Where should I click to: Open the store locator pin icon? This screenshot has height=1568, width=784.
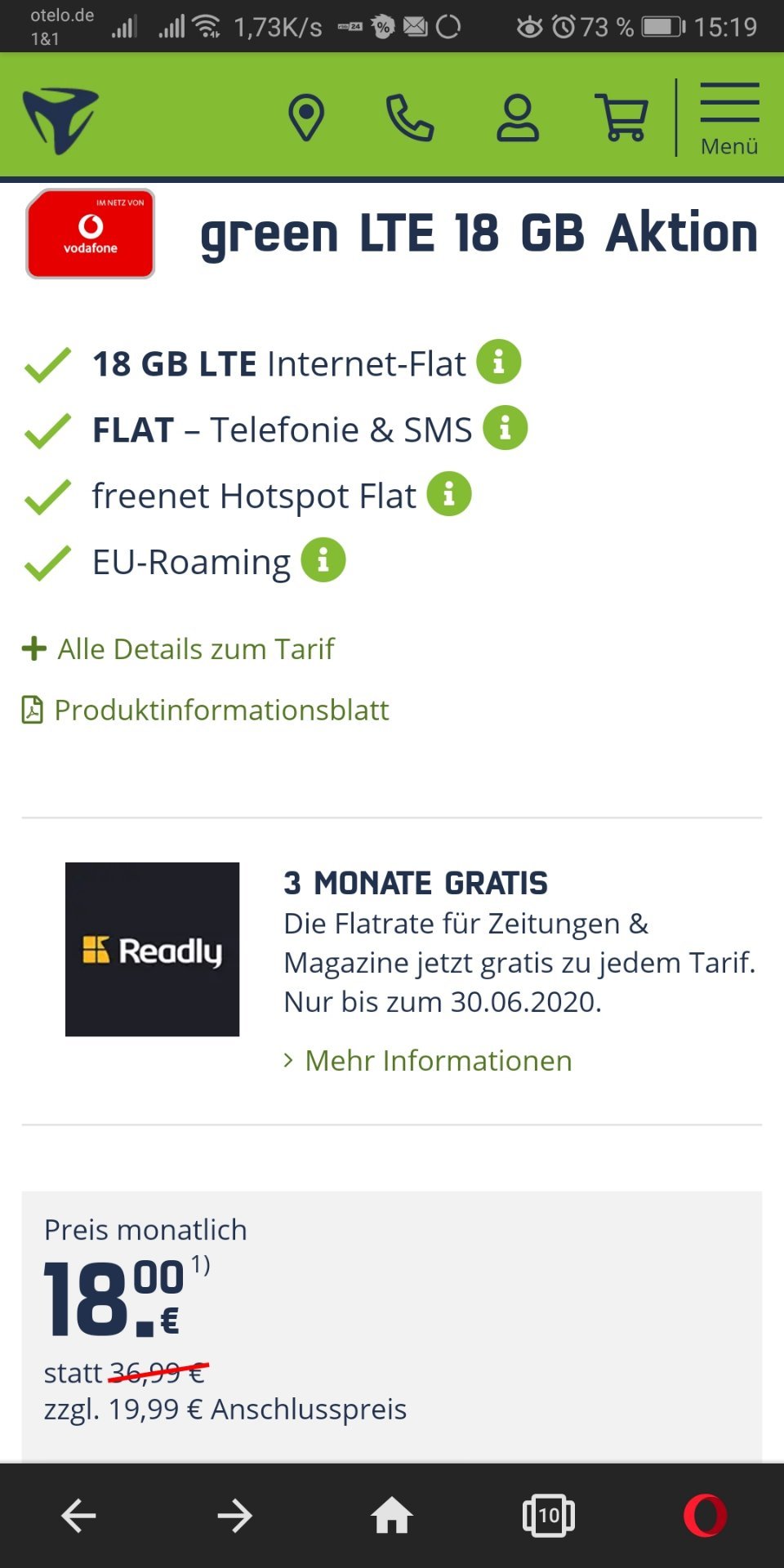[306, 118]
